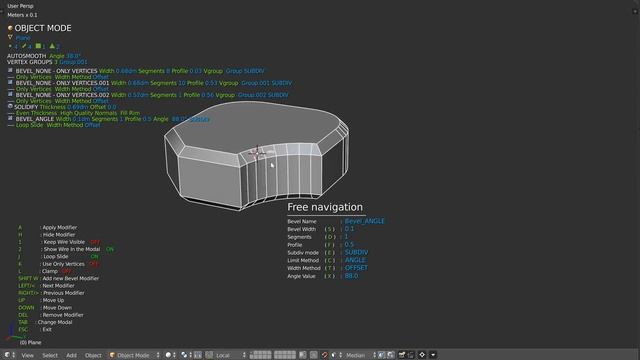
Task: Click the 'Next Modifier' shortcut line
Action: 46,286
